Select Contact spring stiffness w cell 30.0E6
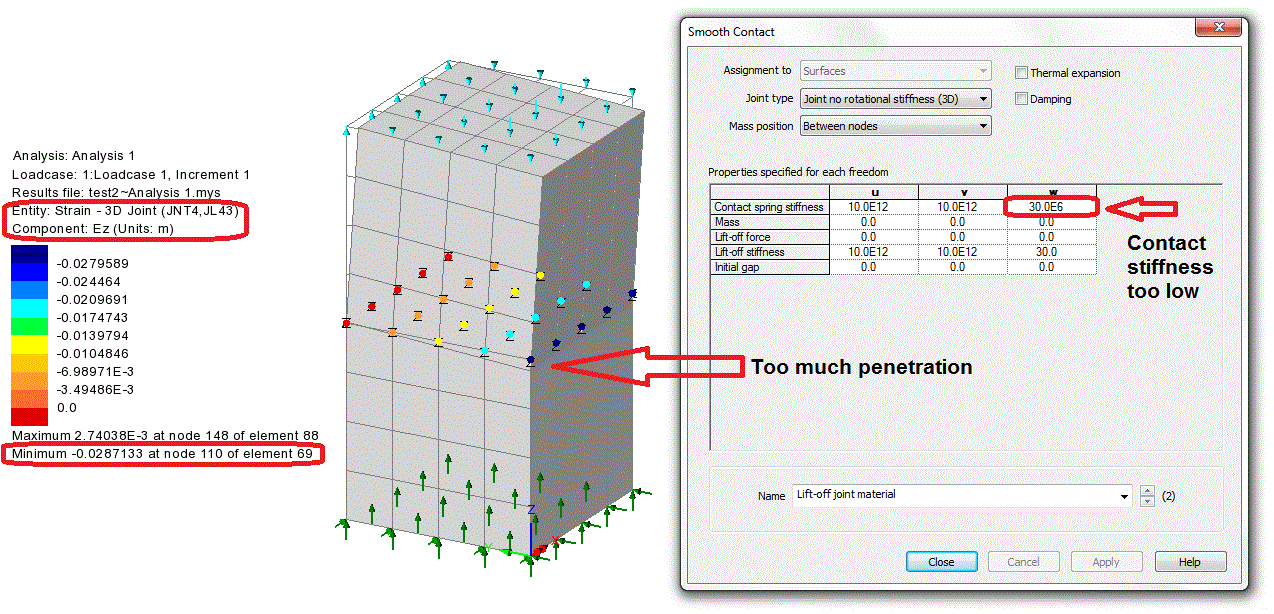The height and width of the screenshot is (614, 1274). 1051,207
